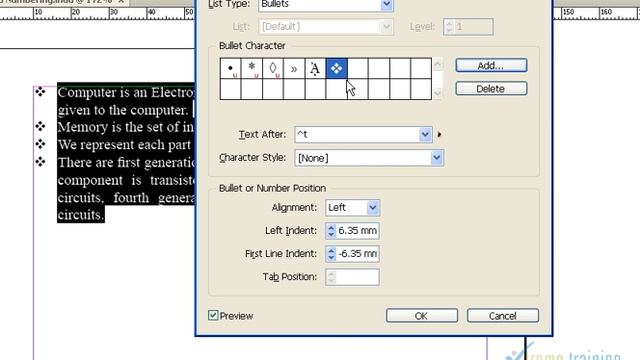
Task: Click into the First Line Indent field
Action: click(x=357, y=254)
